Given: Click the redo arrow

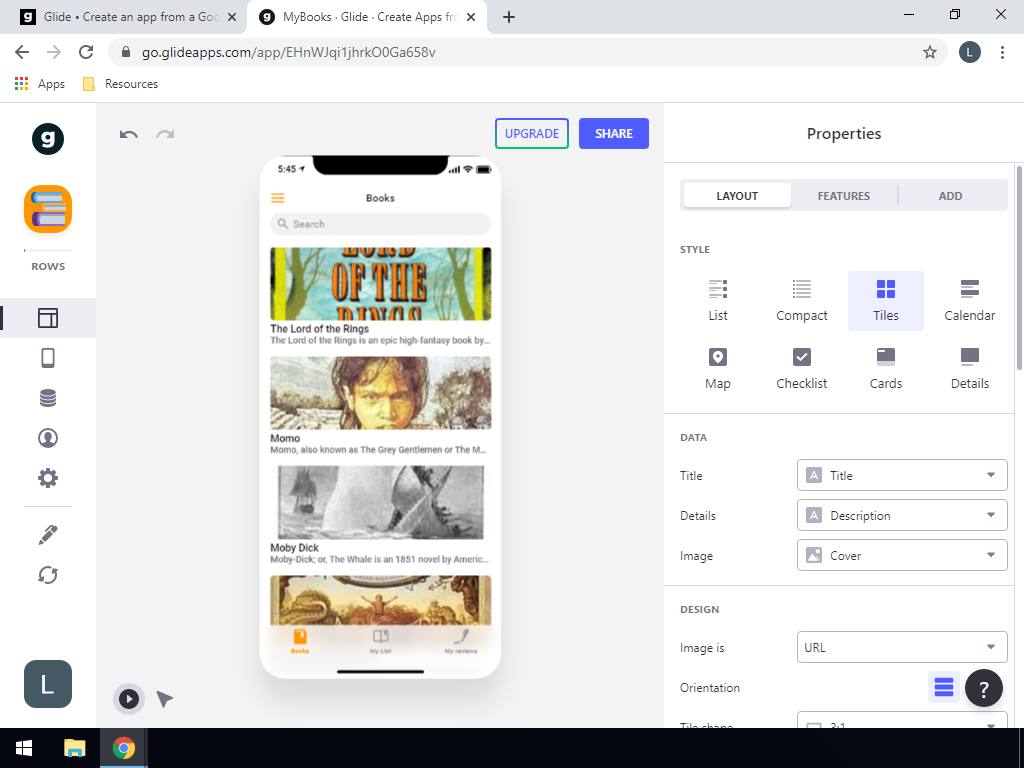Looking at the screenshot, I should (x=165, y=135).
